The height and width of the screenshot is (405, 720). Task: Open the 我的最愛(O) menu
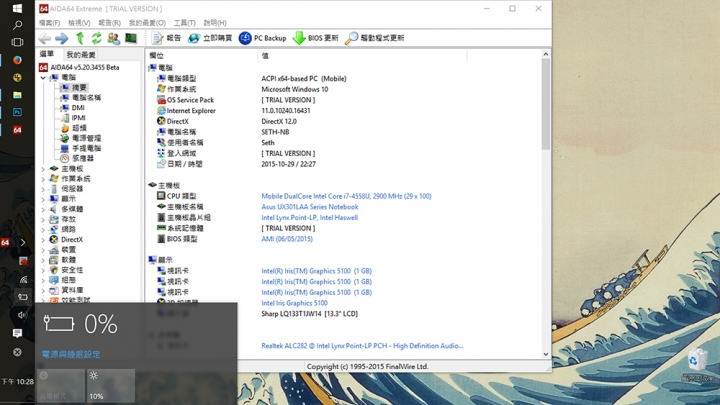coord(147,22)
